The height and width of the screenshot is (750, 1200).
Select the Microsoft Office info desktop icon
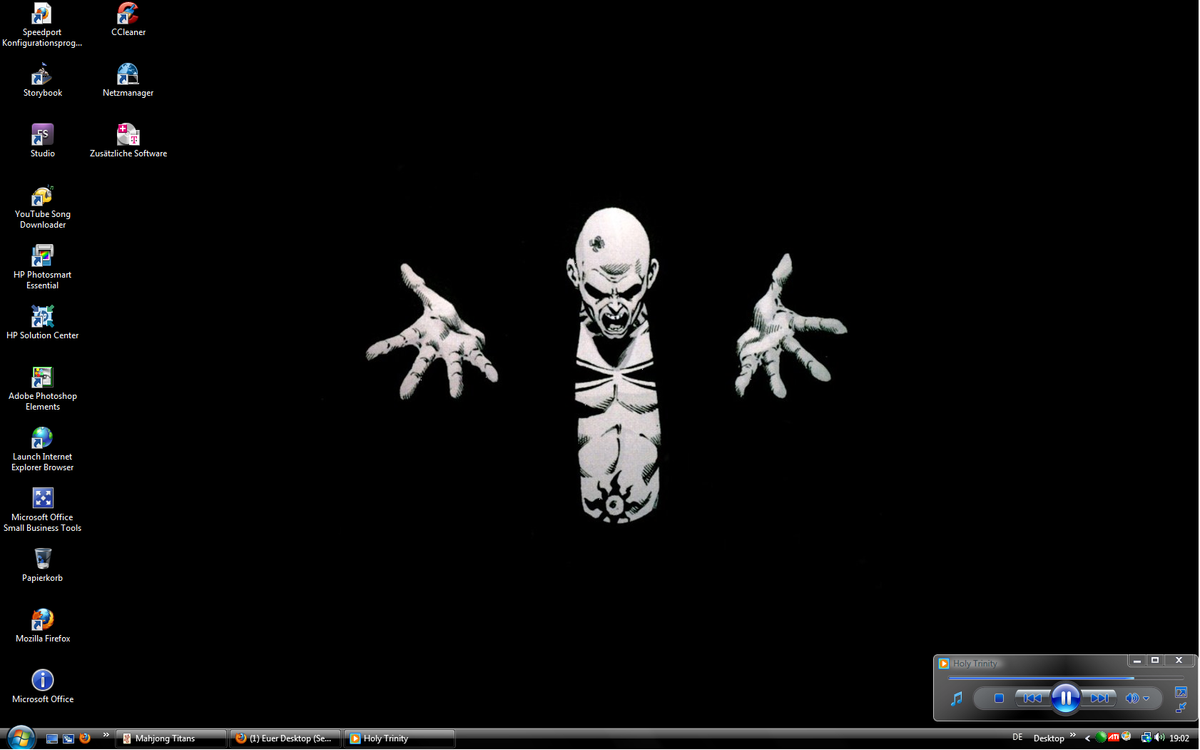(42, 687)
